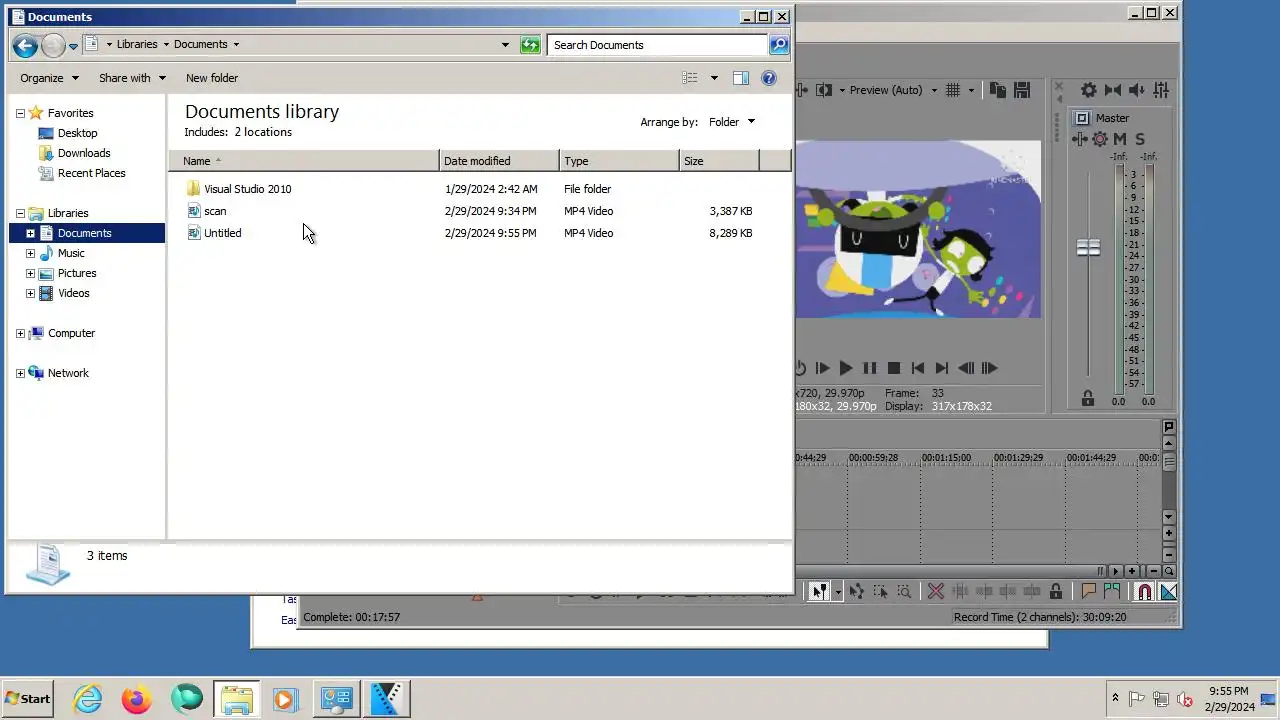This screenshot has height=720, width=1280.
Task: Go to start in Vegas preview
Action: [918, 368]
